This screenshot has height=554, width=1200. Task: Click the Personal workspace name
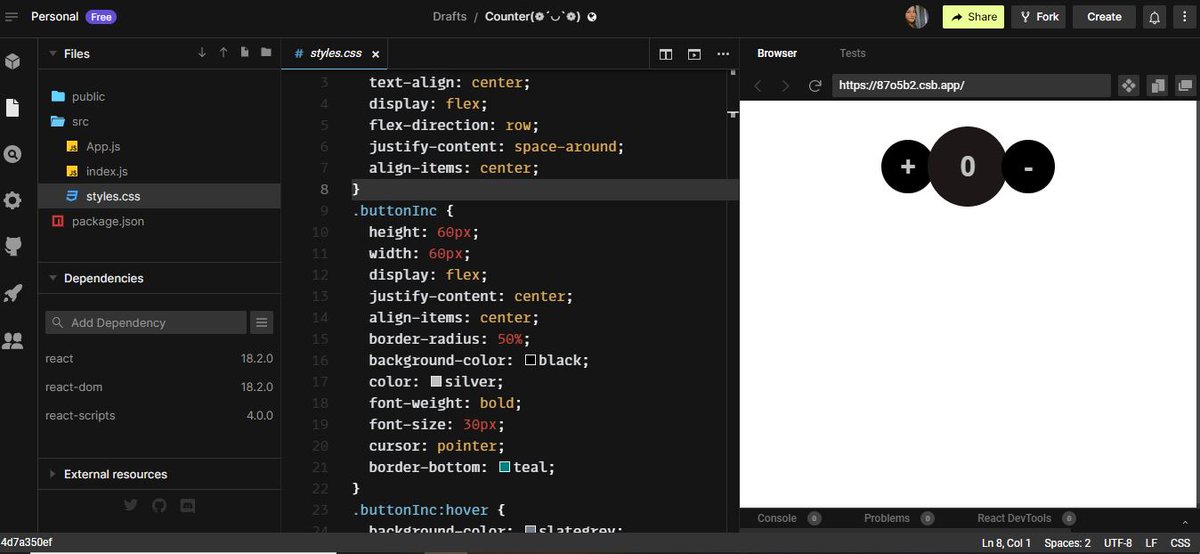tap(55, 17)
